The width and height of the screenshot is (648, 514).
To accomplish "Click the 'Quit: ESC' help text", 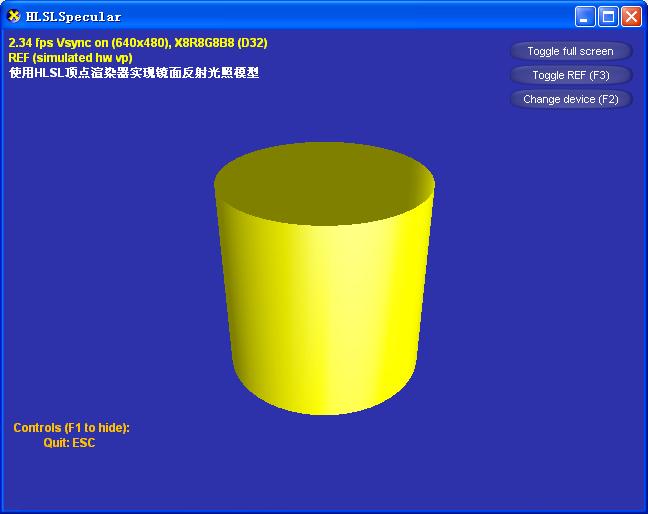I will pos(69,443).
